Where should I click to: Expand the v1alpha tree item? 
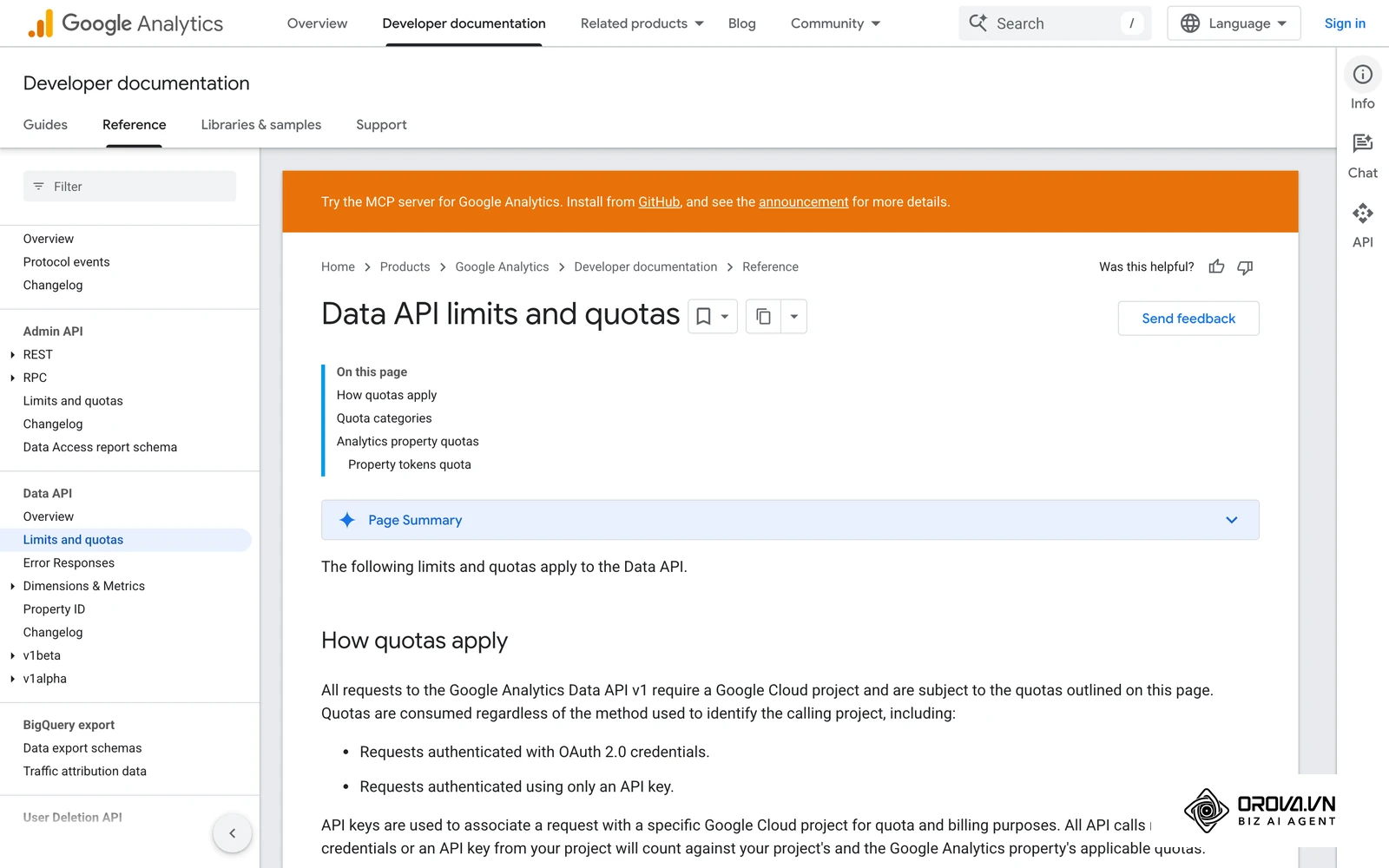click(x=13, y=679)
